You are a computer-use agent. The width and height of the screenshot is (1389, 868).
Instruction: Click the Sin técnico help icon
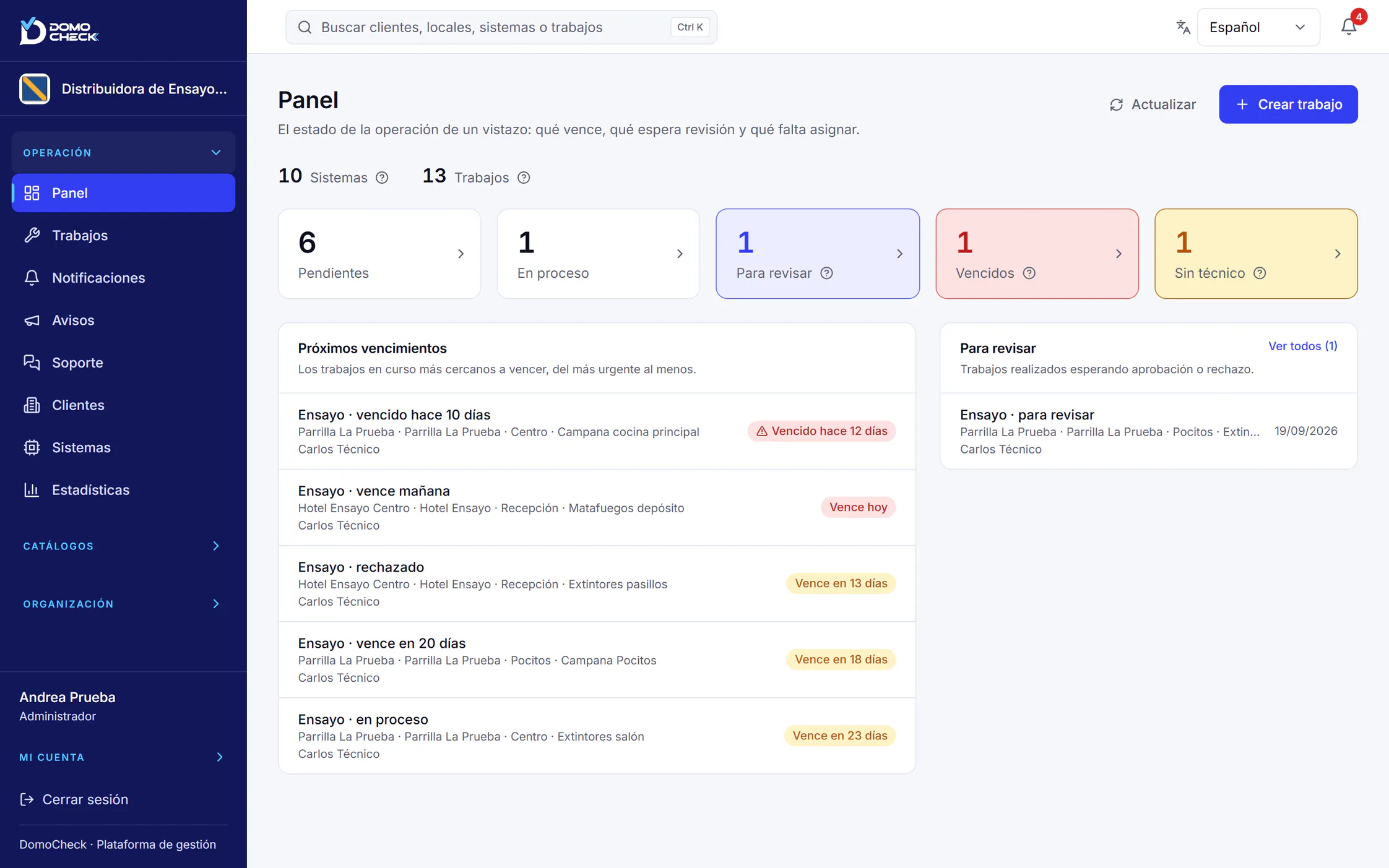pyautogui.click(x=1260, y=273)
